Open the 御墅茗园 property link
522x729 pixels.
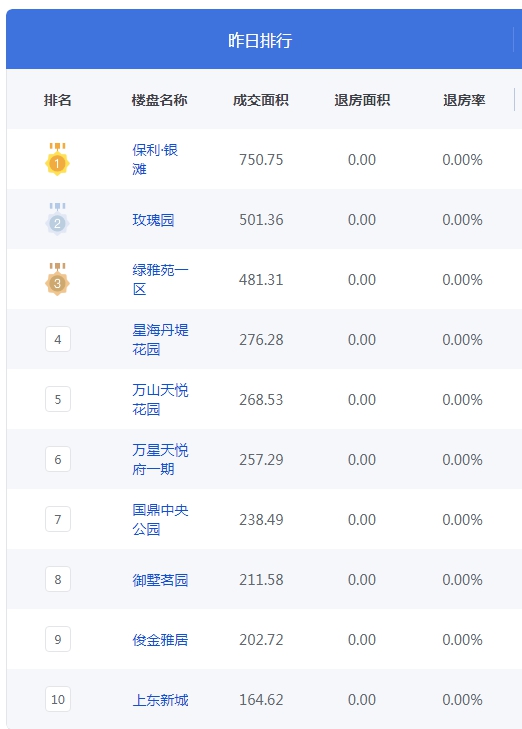(160, 580)
